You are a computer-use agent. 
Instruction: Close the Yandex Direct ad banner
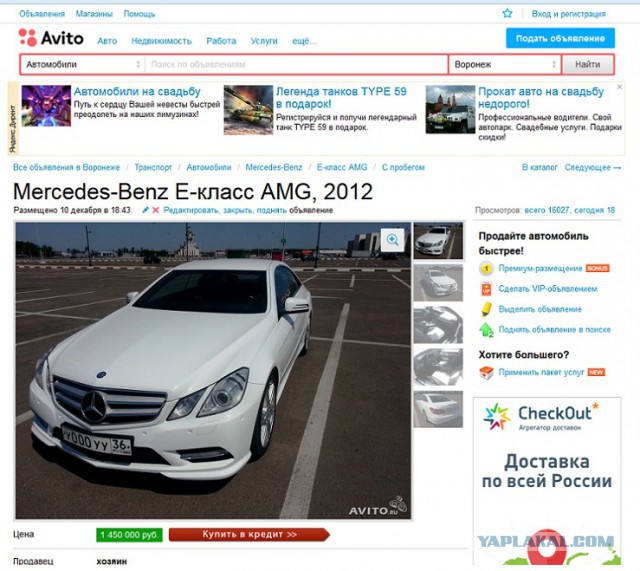(x=619, y=87)
